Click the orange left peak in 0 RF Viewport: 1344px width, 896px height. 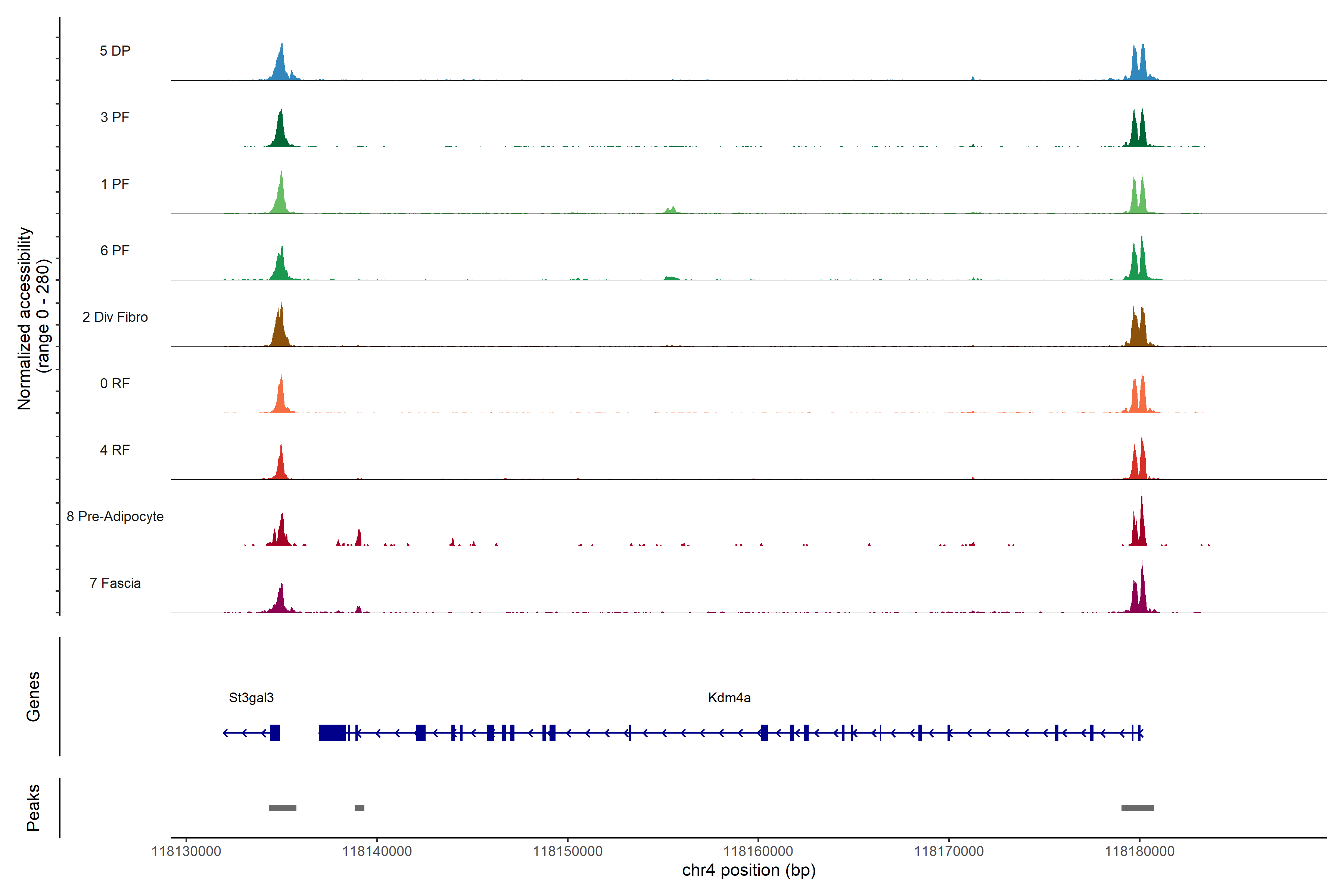[x=280, y=400]
